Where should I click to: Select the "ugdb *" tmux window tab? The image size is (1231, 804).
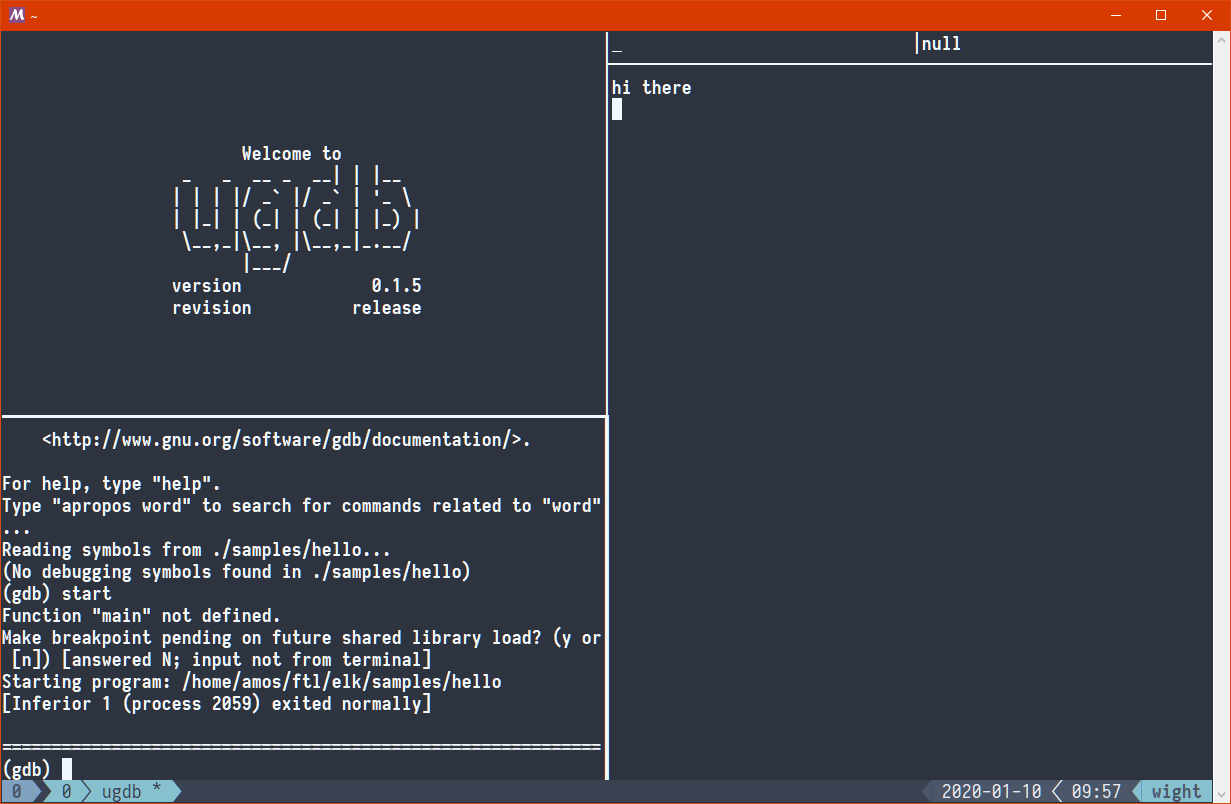pos(131,792)
